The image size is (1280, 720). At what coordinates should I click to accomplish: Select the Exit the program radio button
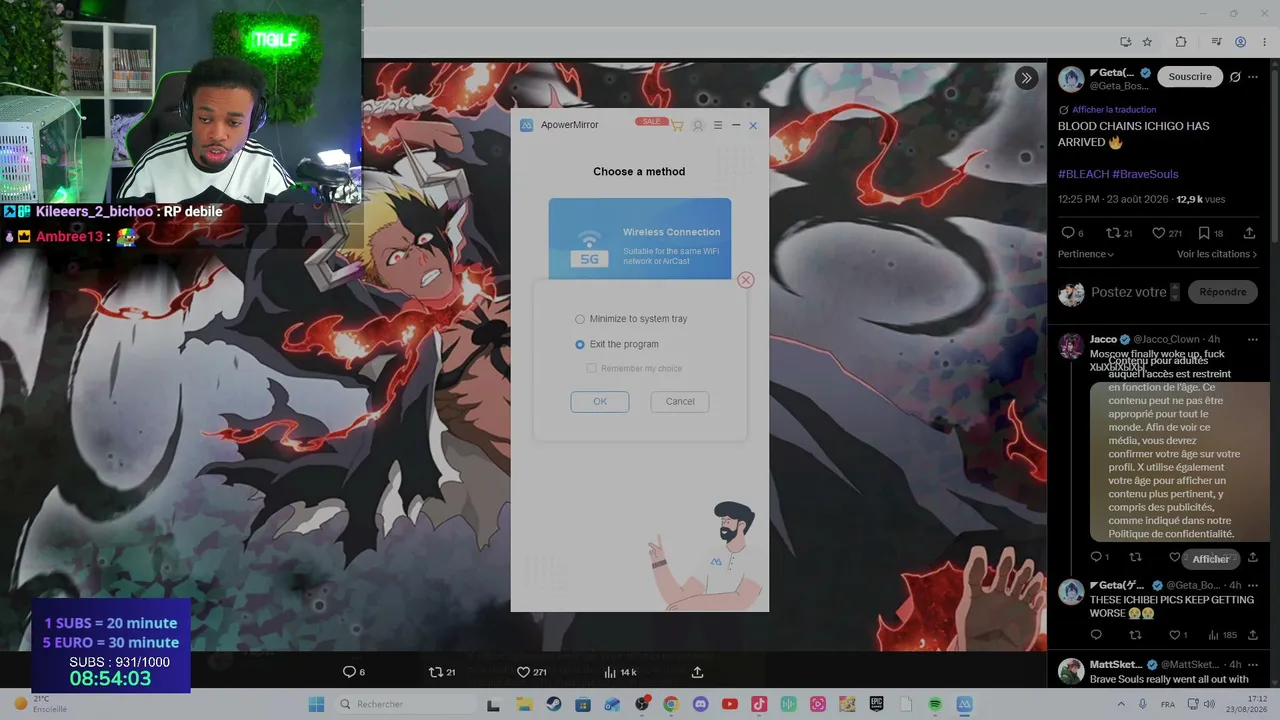click(x=580, y=344)
